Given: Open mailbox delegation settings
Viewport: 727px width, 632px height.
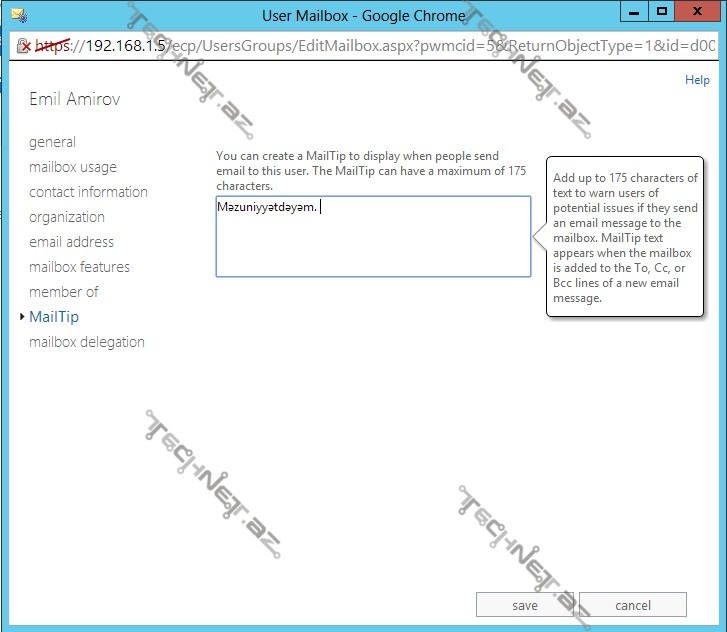Looking at the screenshot, I should pos(86,342).
